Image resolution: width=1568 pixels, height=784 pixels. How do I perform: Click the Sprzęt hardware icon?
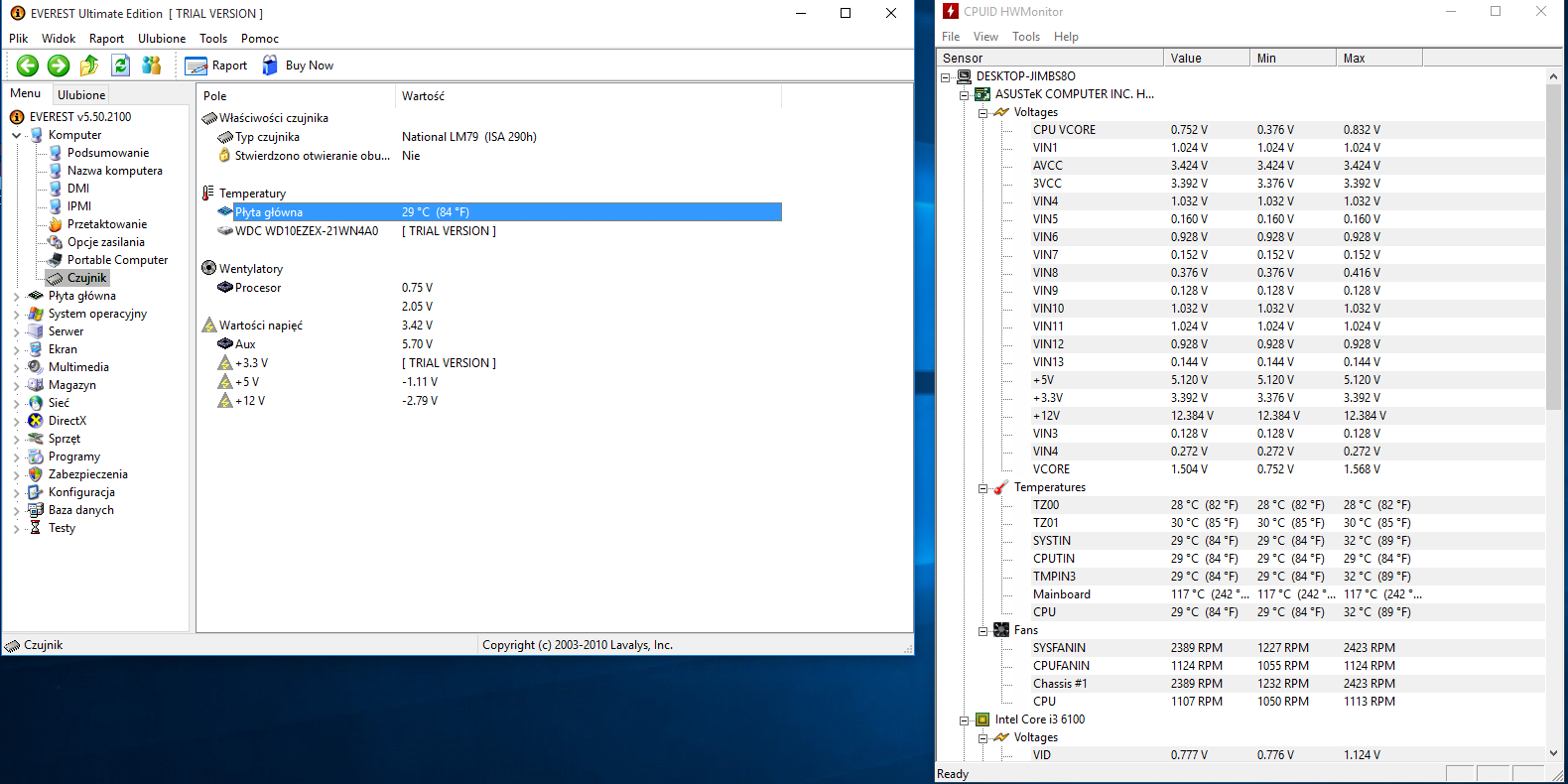pyautogui.click(x=36, y=439)
